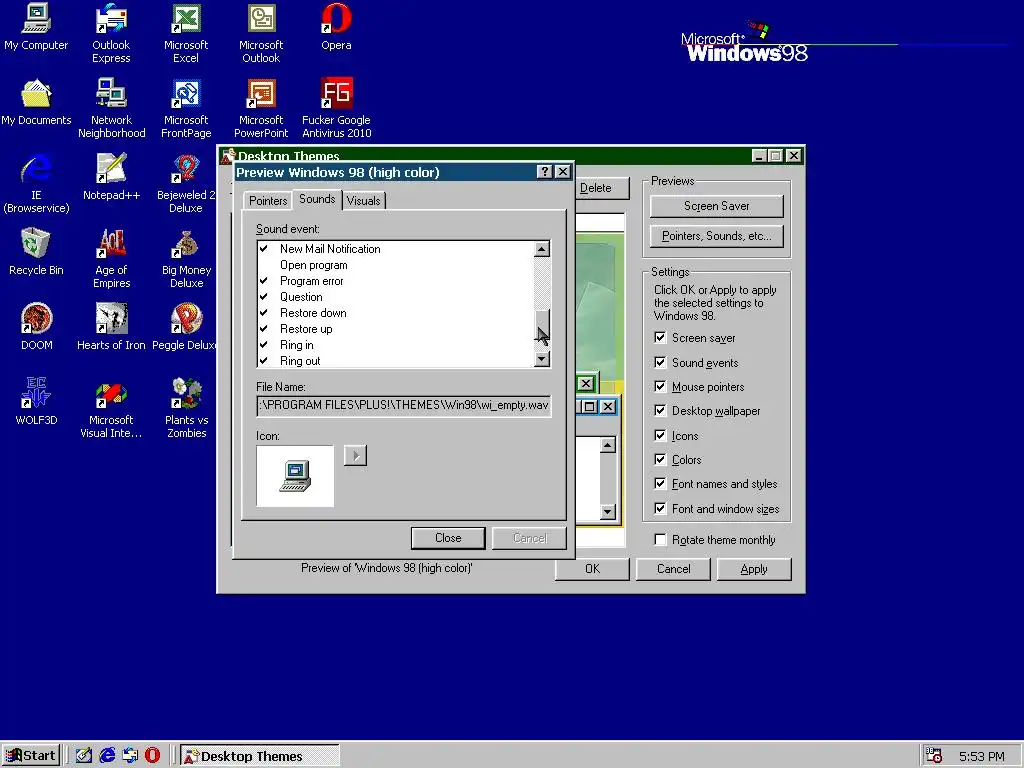The image size is (1024, 768).
Task: Select the Age of Empires shortcut
Action: point(112,259)
